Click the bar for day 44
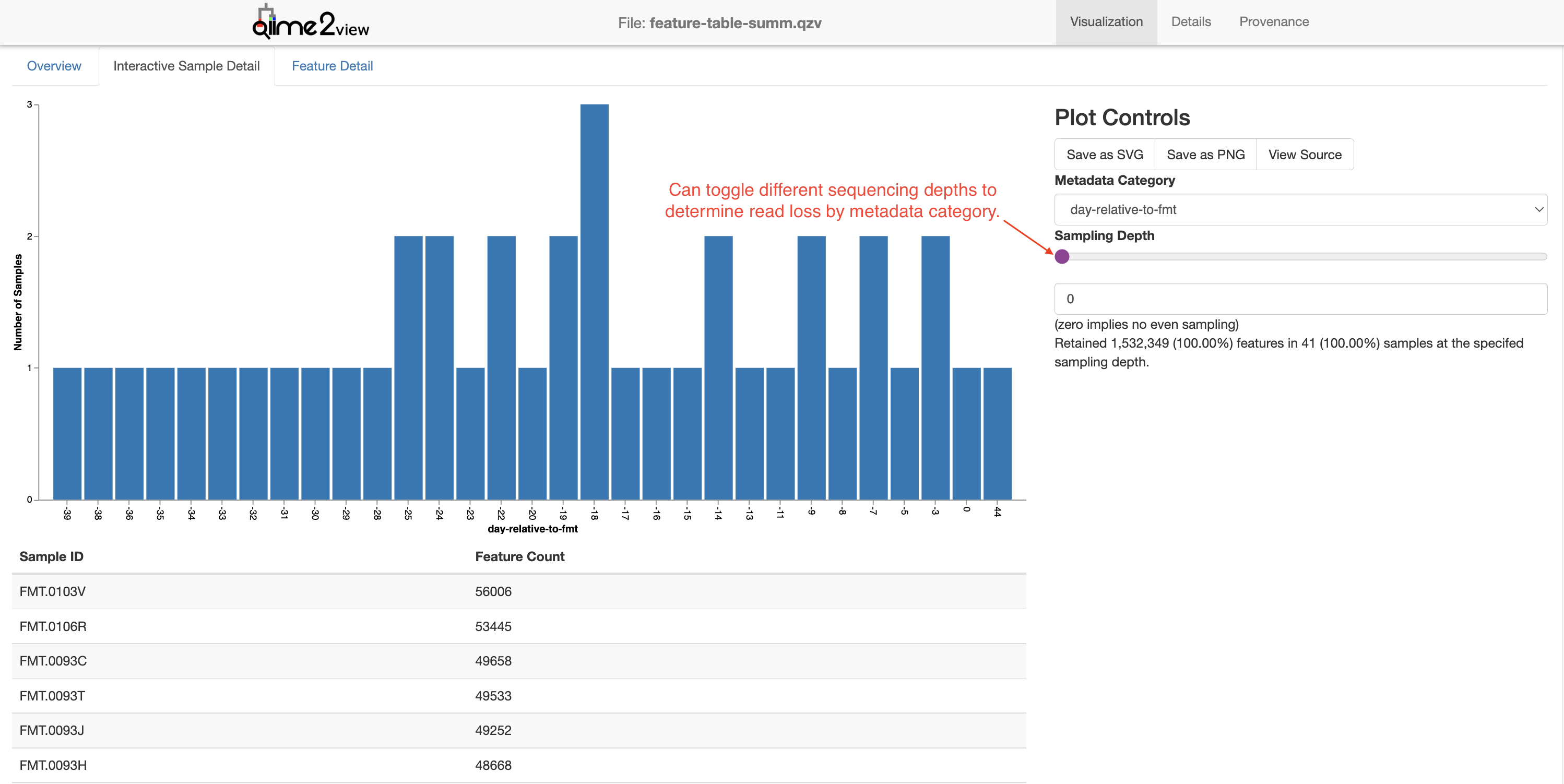Viewport: 1564px width, 784px height. coord(997,434)
